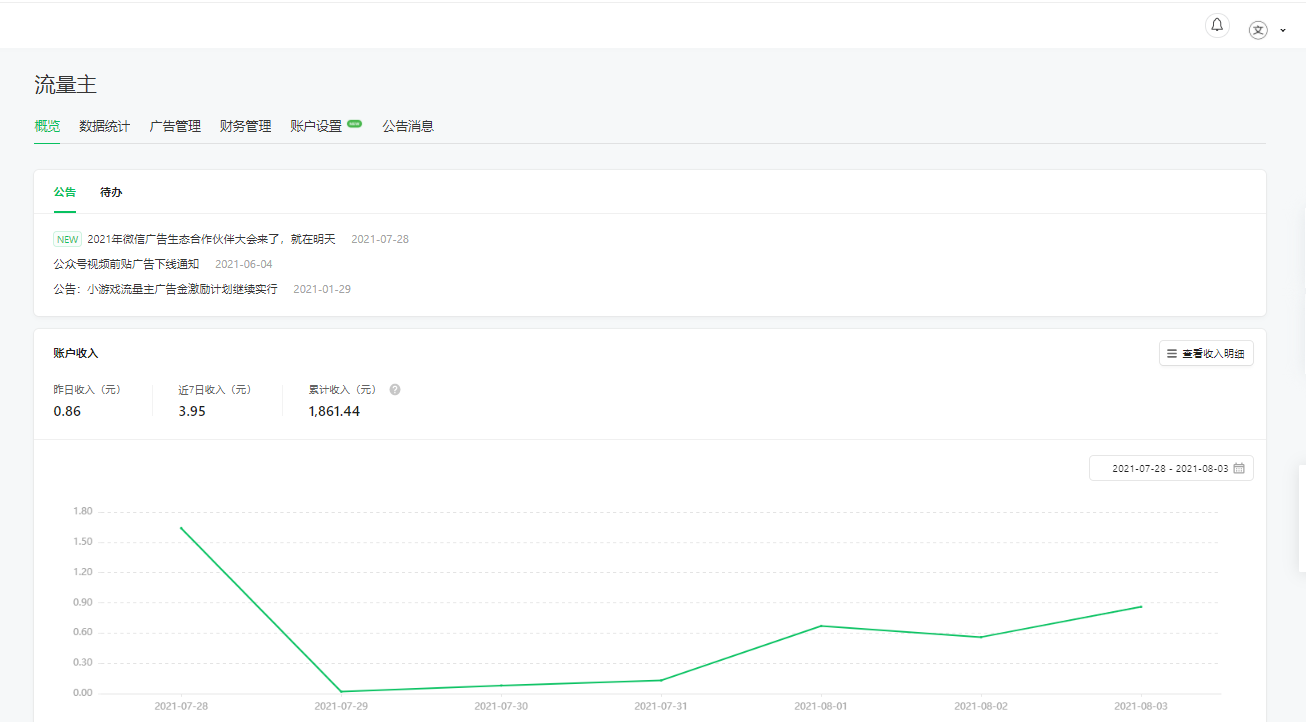
Task: Open the 小游戏流量主广告金激励计划 announcement
Action: [165, 289]
